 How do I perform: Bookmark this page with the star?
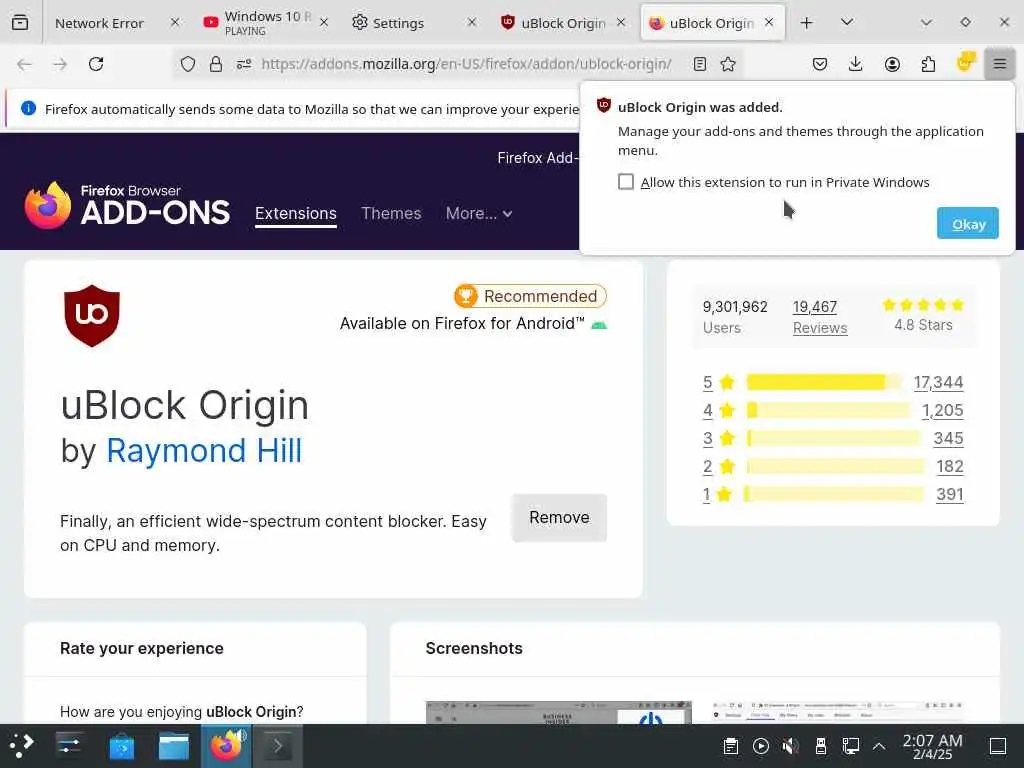click(x=728, y=64)
